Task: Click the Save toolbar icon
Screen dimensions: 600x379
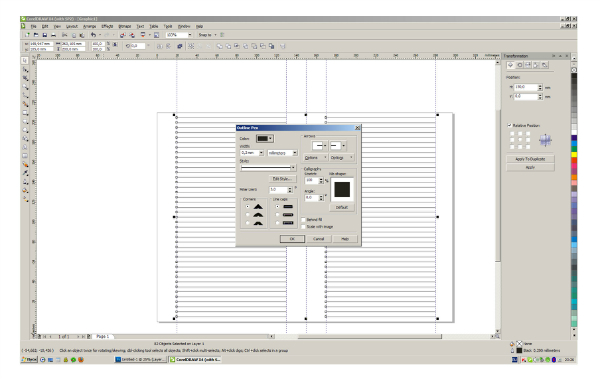Action: click(44, 35)
